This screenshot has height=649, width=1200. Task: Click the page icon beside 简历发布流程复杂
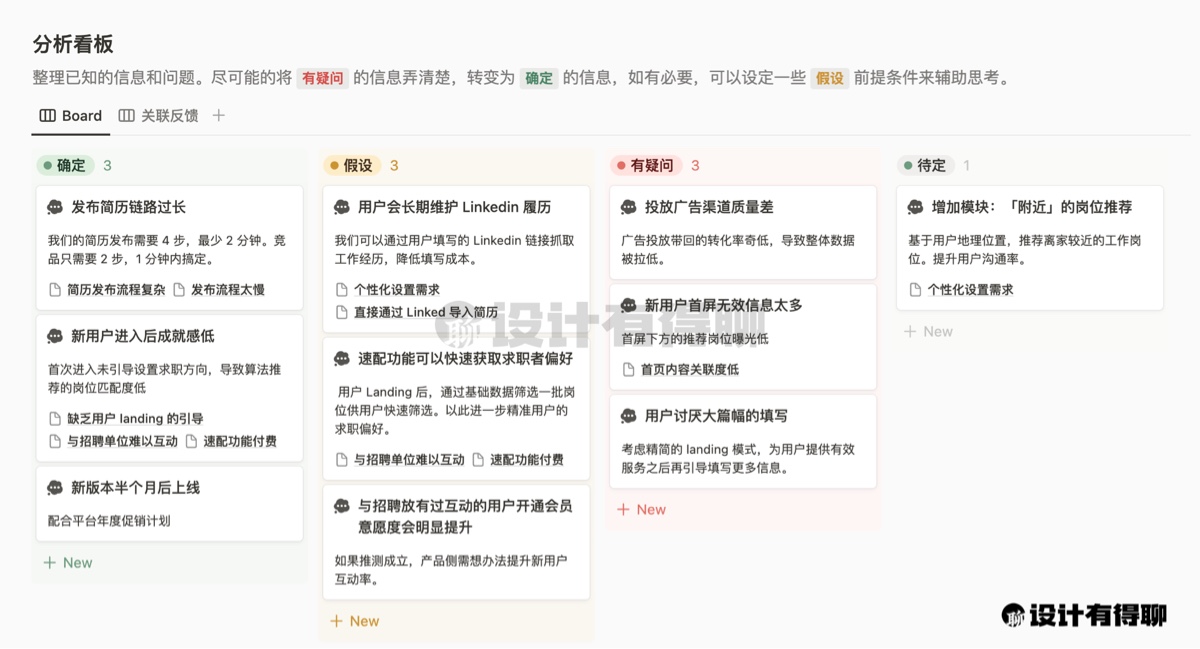55,290
